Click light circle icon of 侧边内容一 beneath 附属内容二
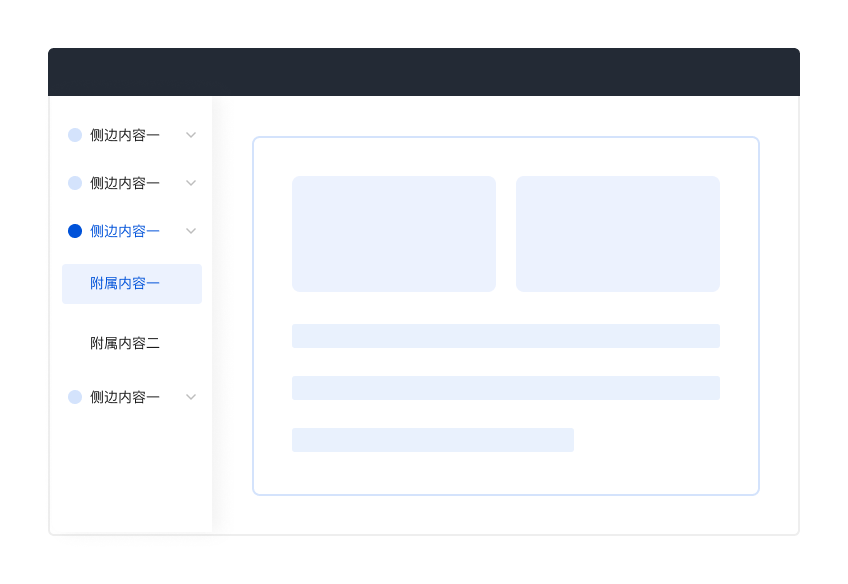 click(75, 397)
